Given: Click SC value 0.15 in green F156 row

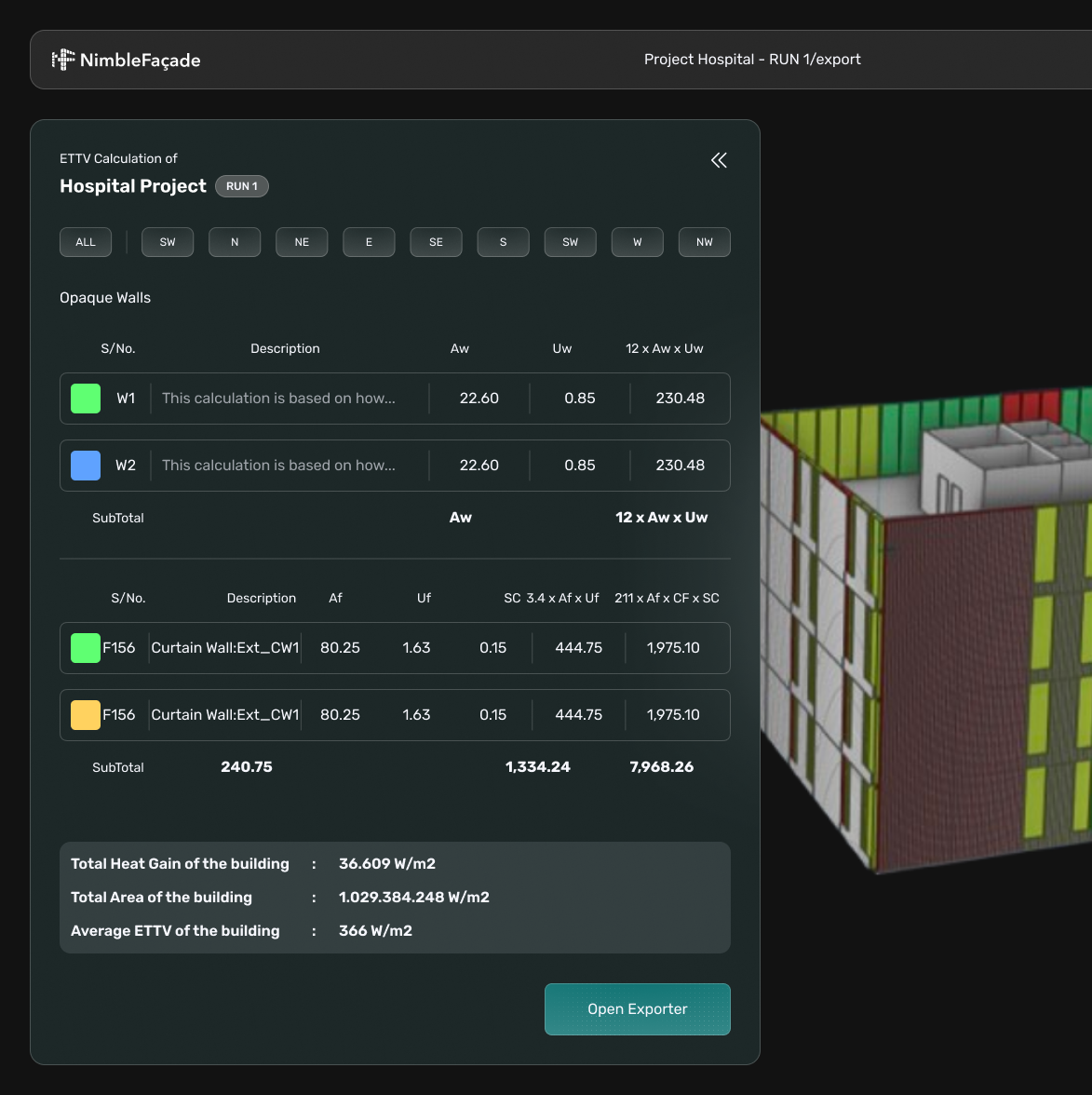Looking at the screenshot, I should [x=493, y=648].
